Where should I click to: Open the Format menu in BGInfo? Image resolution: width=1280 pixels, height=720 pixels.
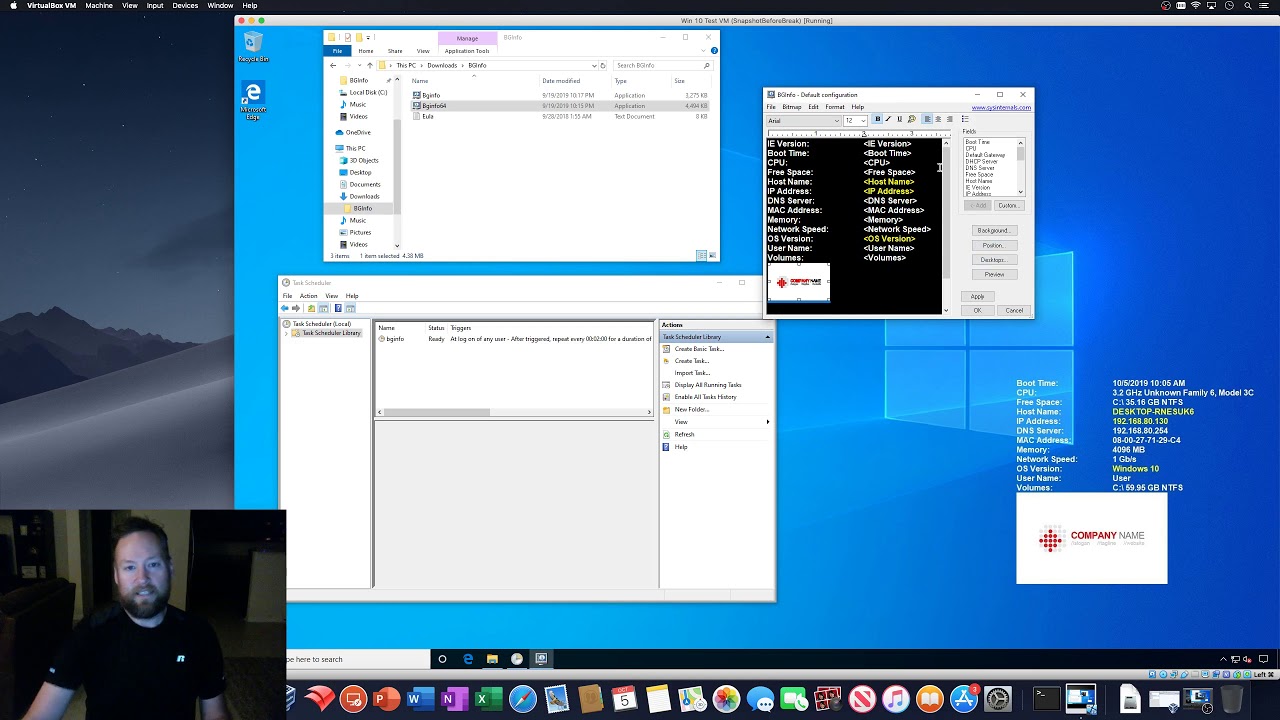click(x=835, y=107)
